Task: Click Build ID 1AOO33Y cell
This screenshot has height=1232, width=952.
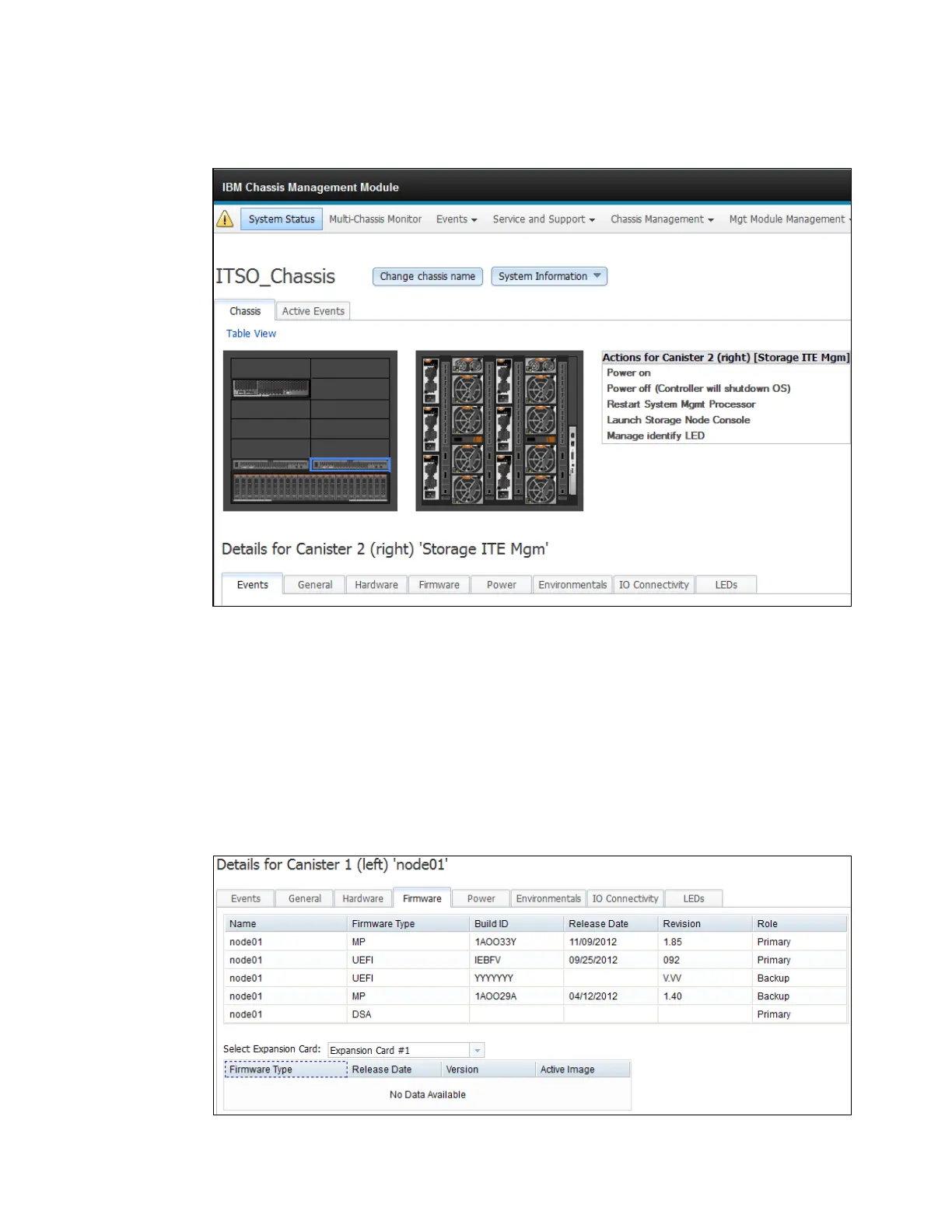Action: [x=516, y=942]
